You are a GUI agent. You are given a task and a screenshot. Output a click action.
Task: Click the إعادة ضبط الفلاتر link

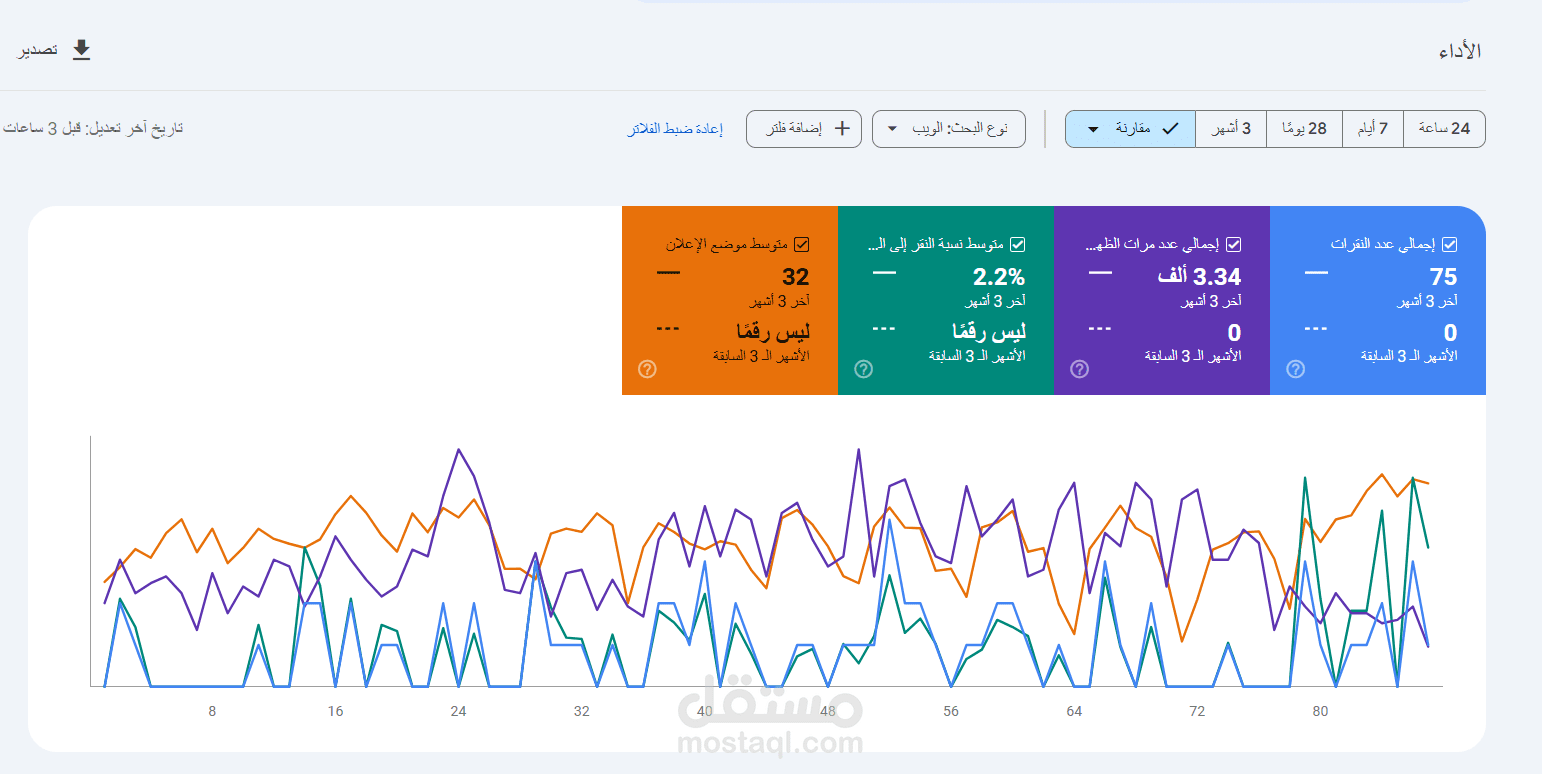pyautogui.click(x=675, y=130)
